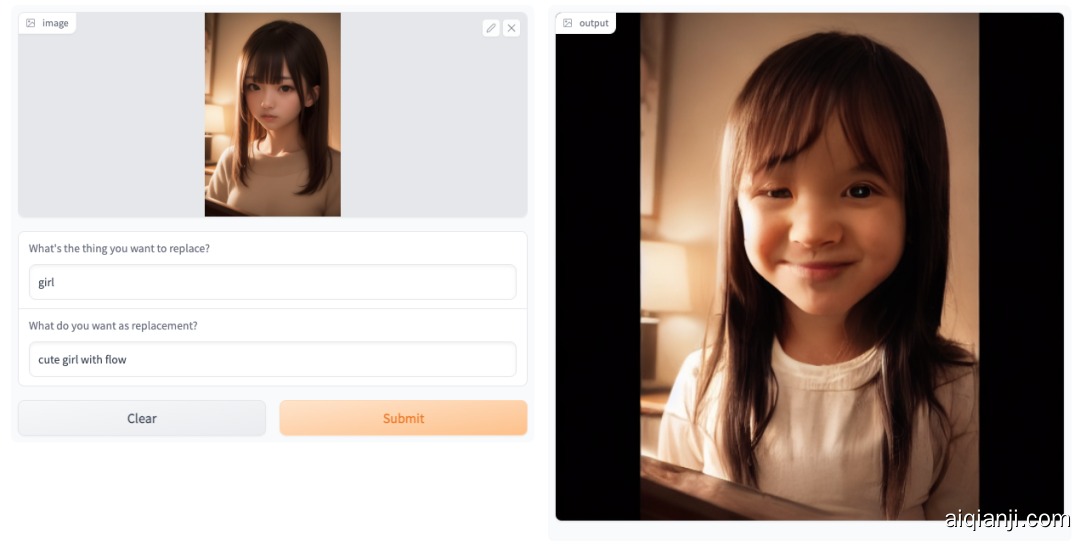Screen dimensions: 1080x541
Task: Click the picture icon beside the image label
Action: point(31,23)
